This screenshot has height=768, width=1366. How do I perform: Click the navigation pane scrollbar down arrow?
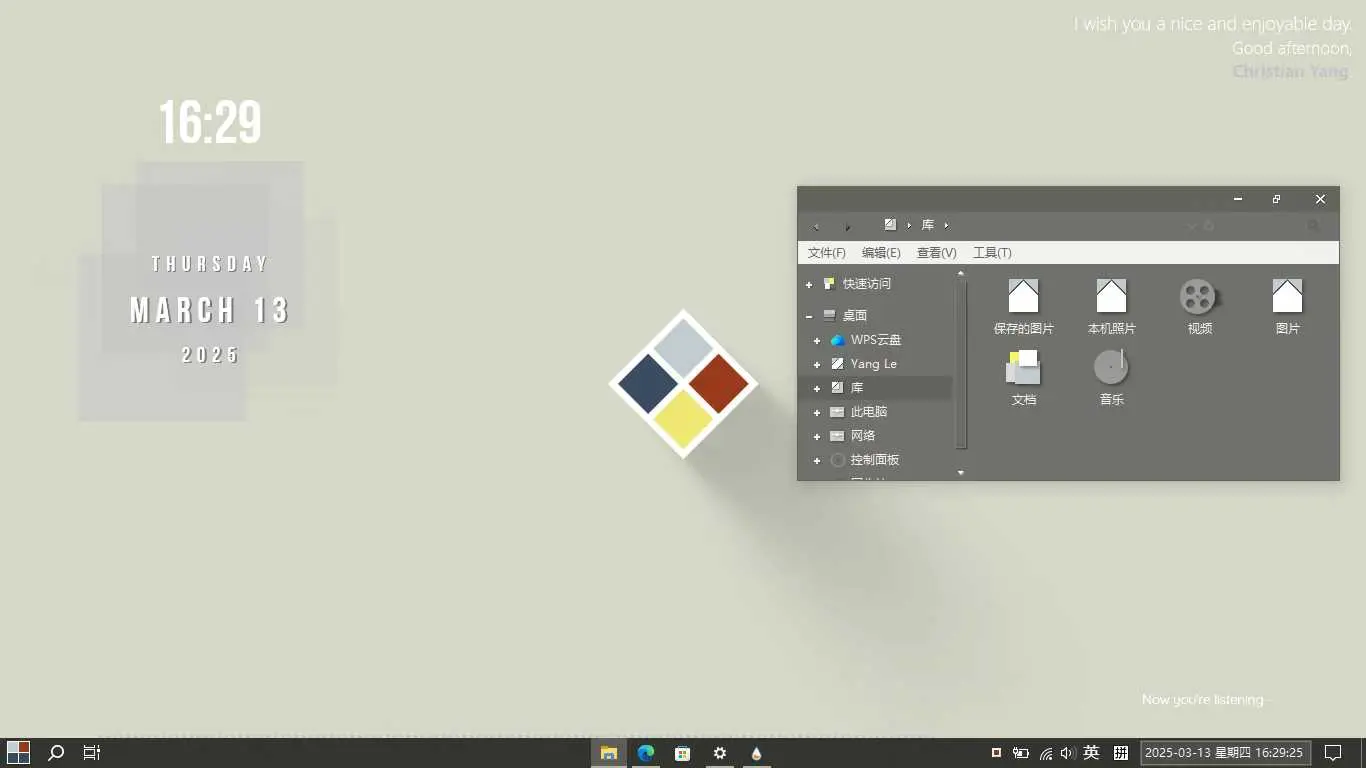(x=961, y=472)
